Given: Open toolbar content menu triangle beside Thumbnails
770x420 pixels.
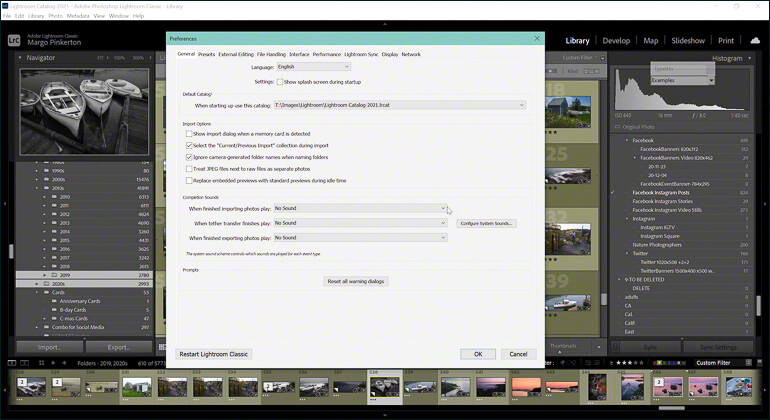Looking at the screenshot, I should (598, 347).
